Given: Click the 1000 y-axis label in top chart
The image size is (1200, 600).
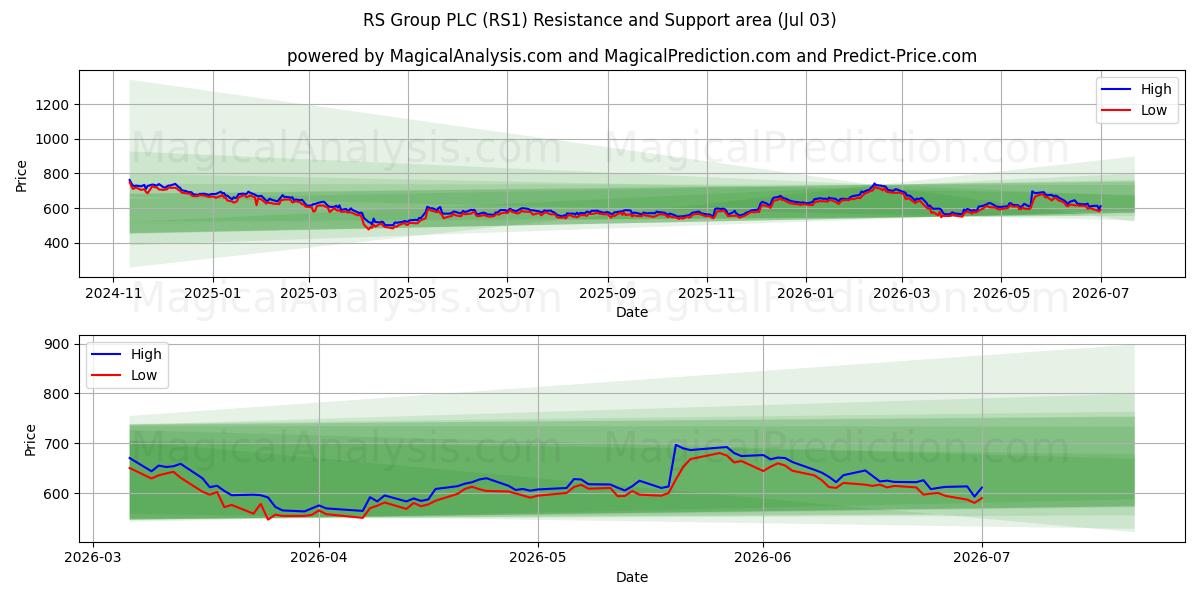Looking at the screenshot, I should point(54,139).
